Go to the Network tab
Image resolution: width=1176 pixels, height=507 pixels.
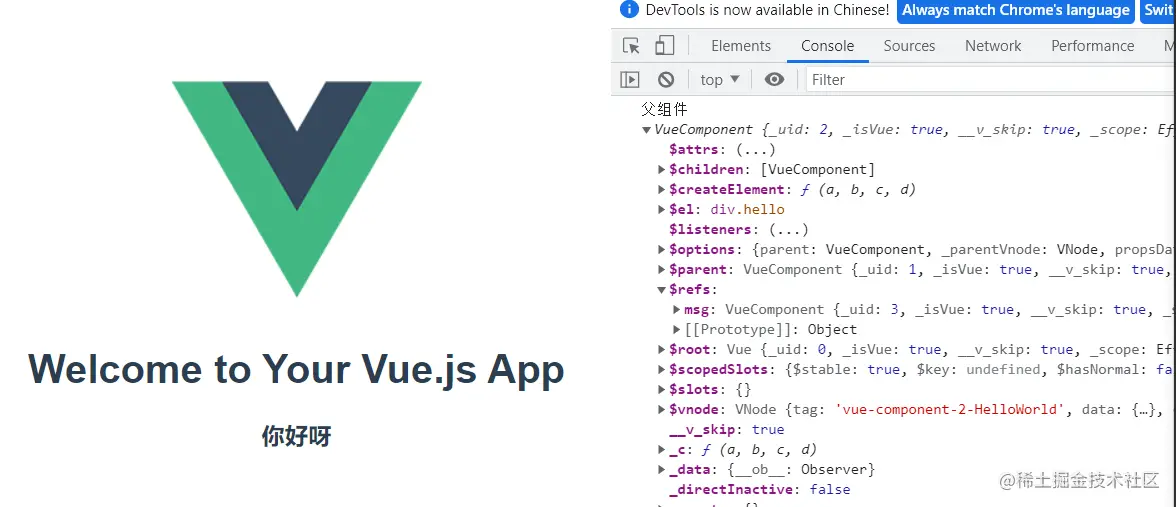click(x=993, y=46)
